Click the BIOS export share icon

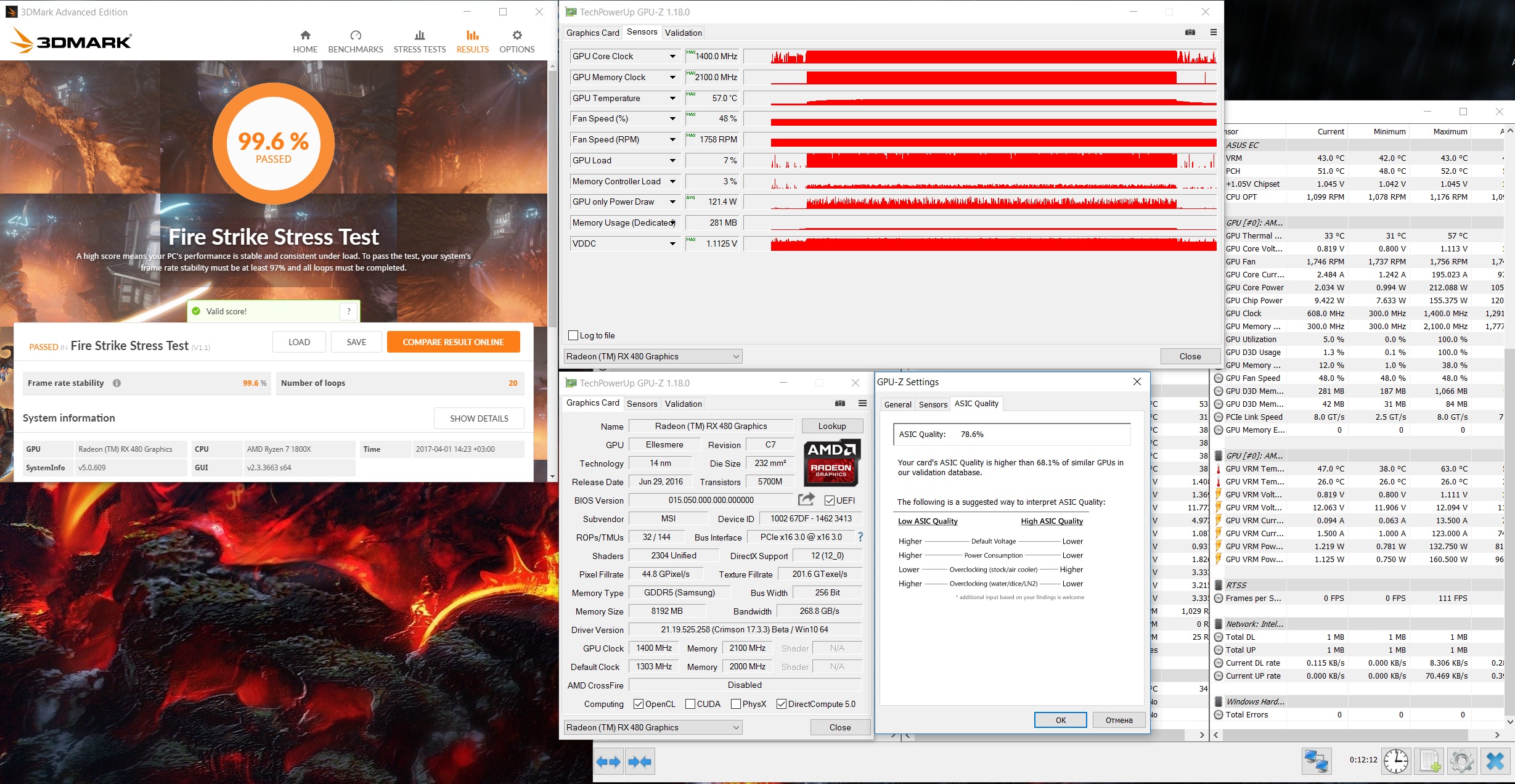click(806, 499)
